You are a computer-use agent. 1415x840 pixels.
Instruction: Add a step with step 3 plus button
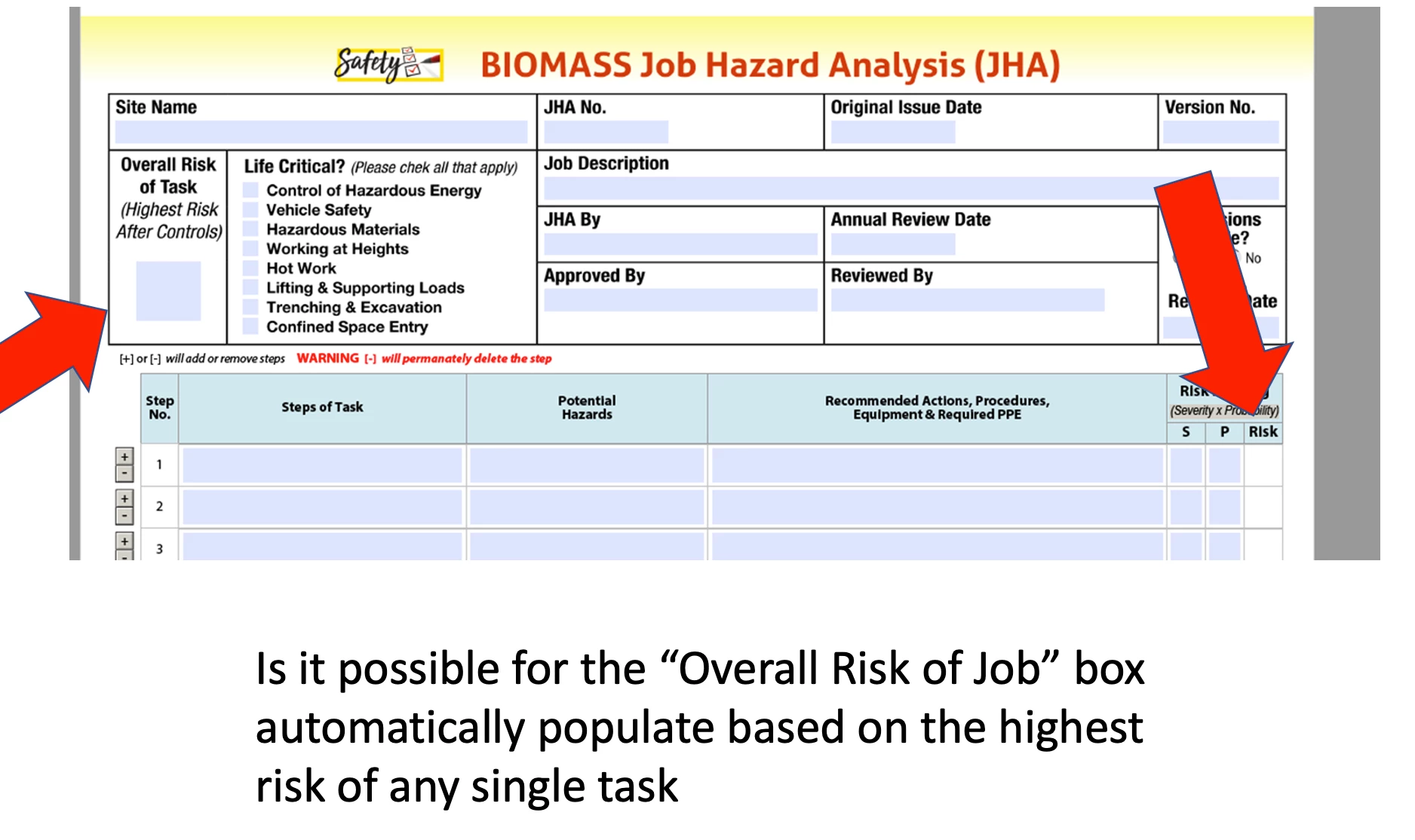pos(124,541)
